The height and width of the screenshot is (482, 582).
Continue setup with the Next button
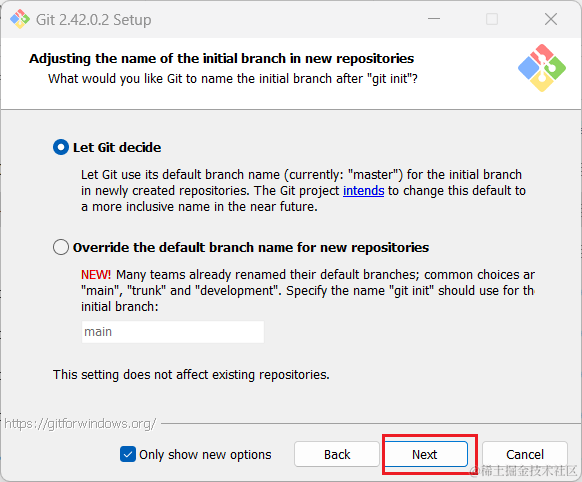(425, 454)
